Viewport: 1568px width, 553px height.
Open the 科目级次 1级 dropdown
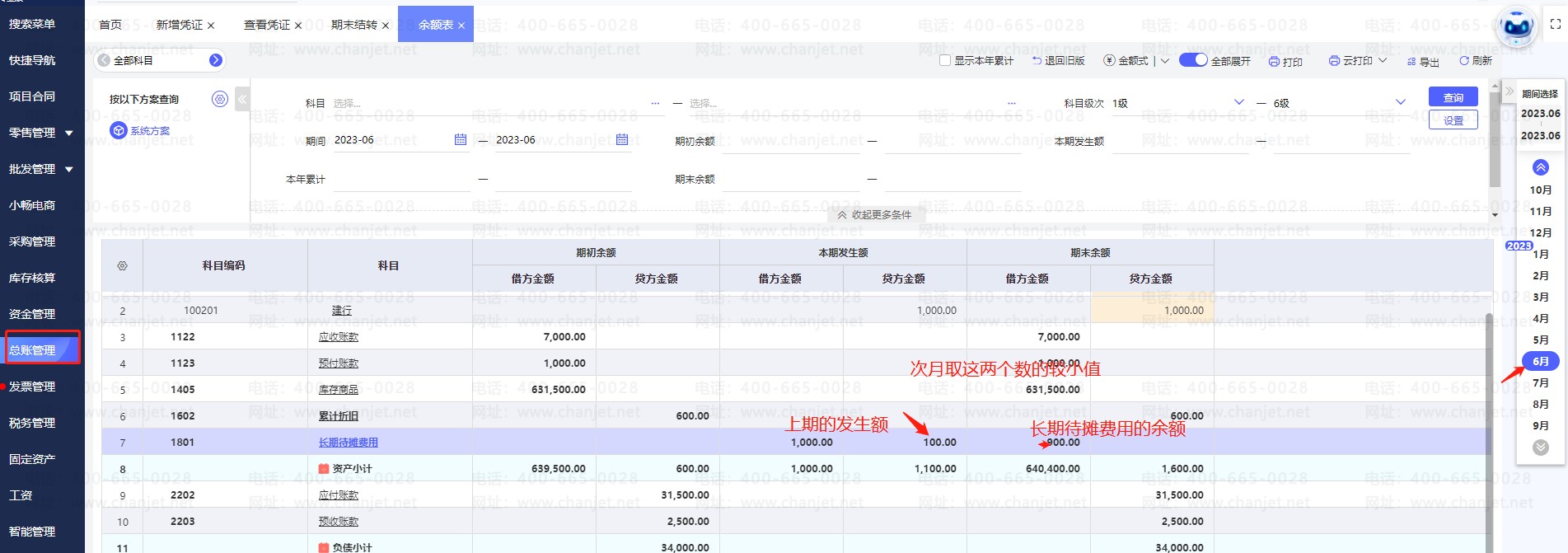[x=1238, y=103]
